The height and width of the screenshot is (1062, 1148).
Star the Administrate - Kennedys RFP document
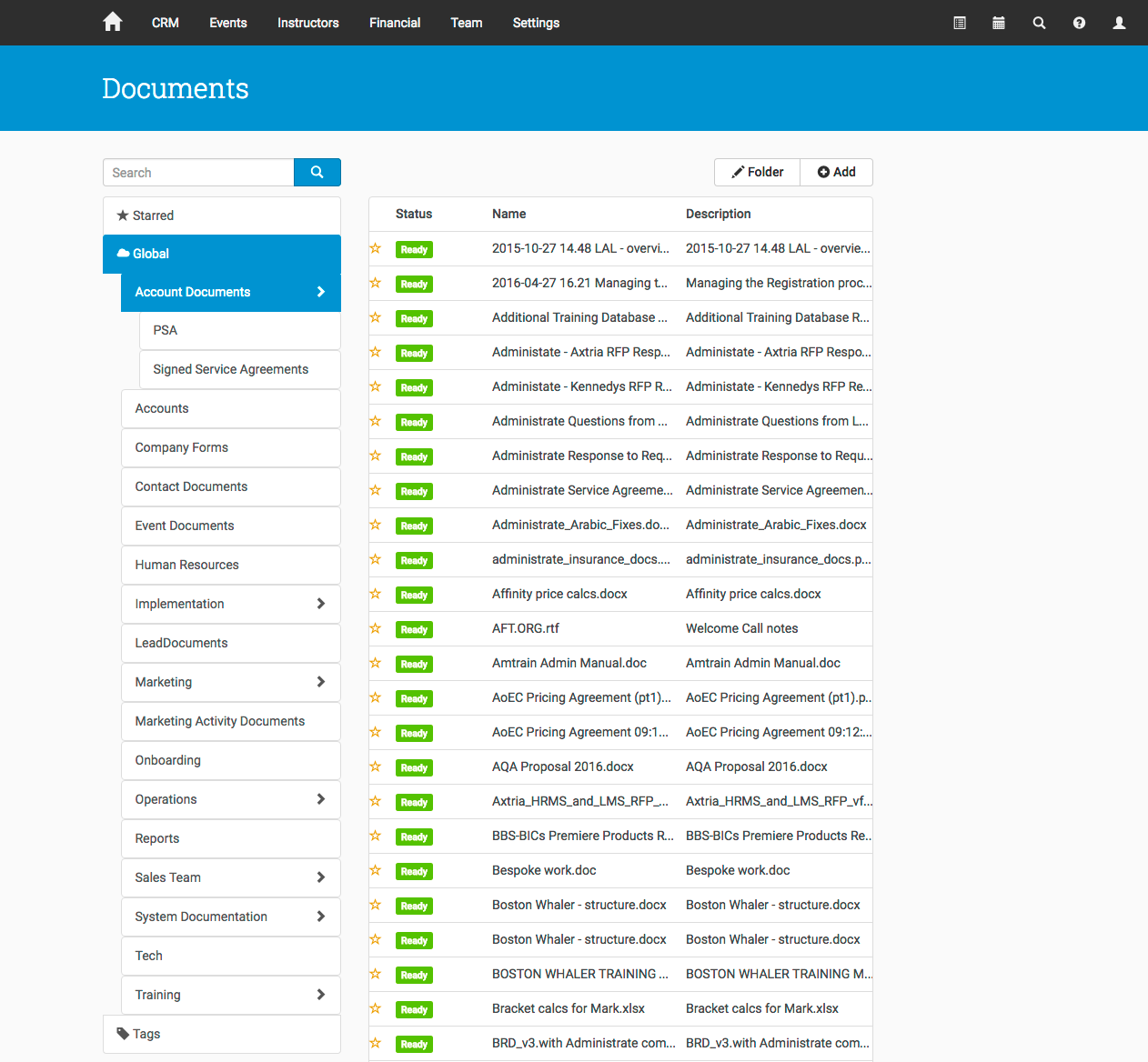pyautogui.click(x=375, y=386)
